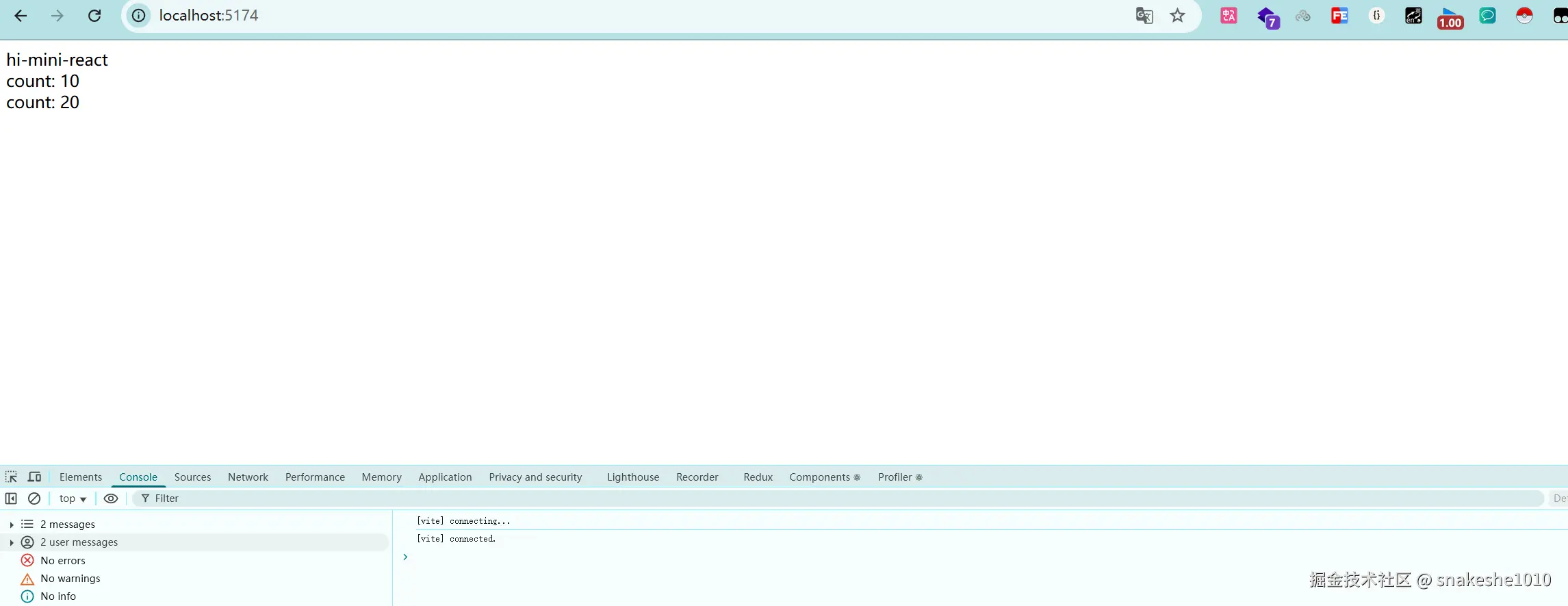Click the 'count: 20' text
Viewport: 1568px width, 606px height.
[x=42, y=103]
